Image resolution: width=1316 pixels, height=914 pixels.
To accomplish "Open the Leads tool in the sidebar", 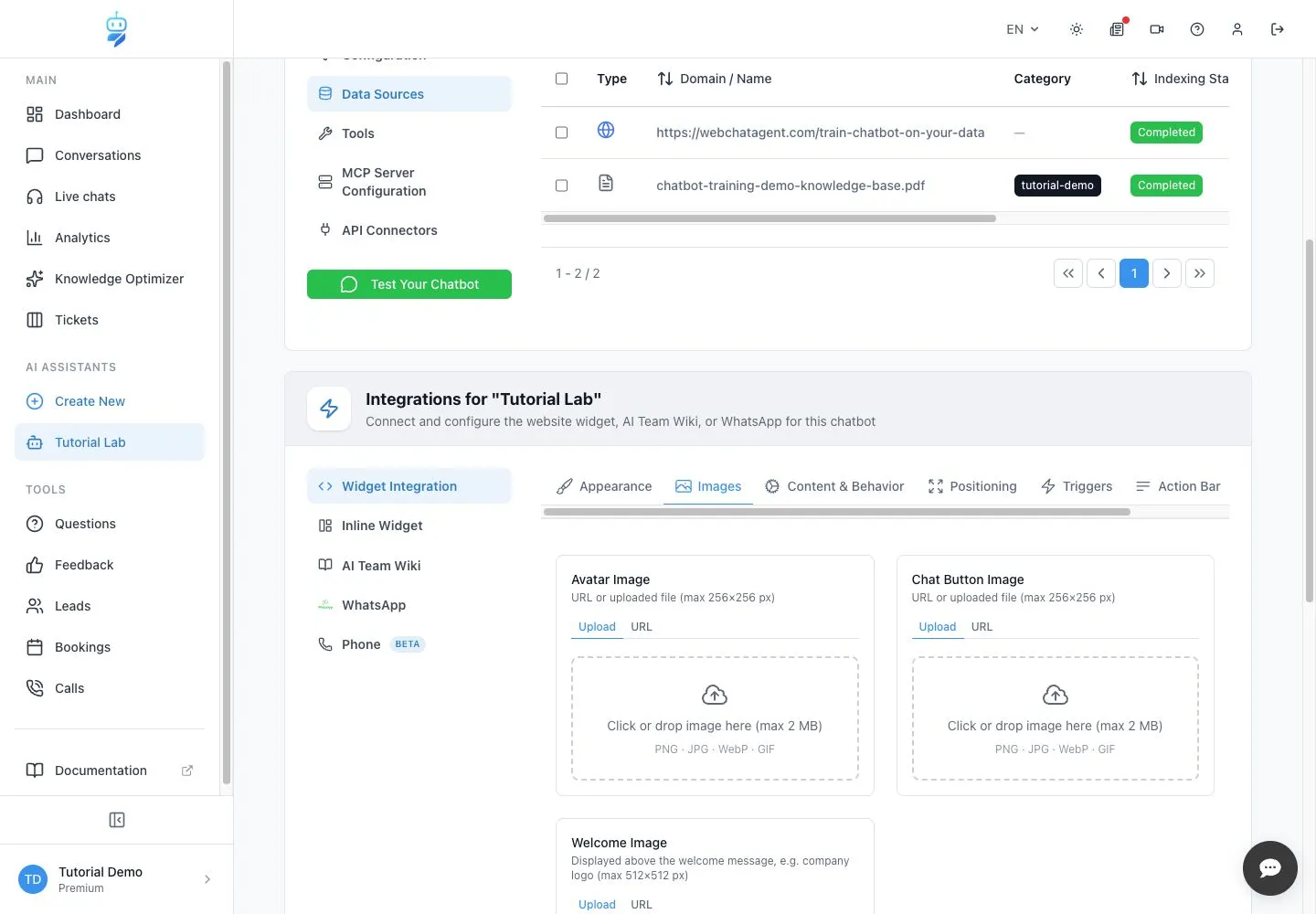I will pos(110,606).
